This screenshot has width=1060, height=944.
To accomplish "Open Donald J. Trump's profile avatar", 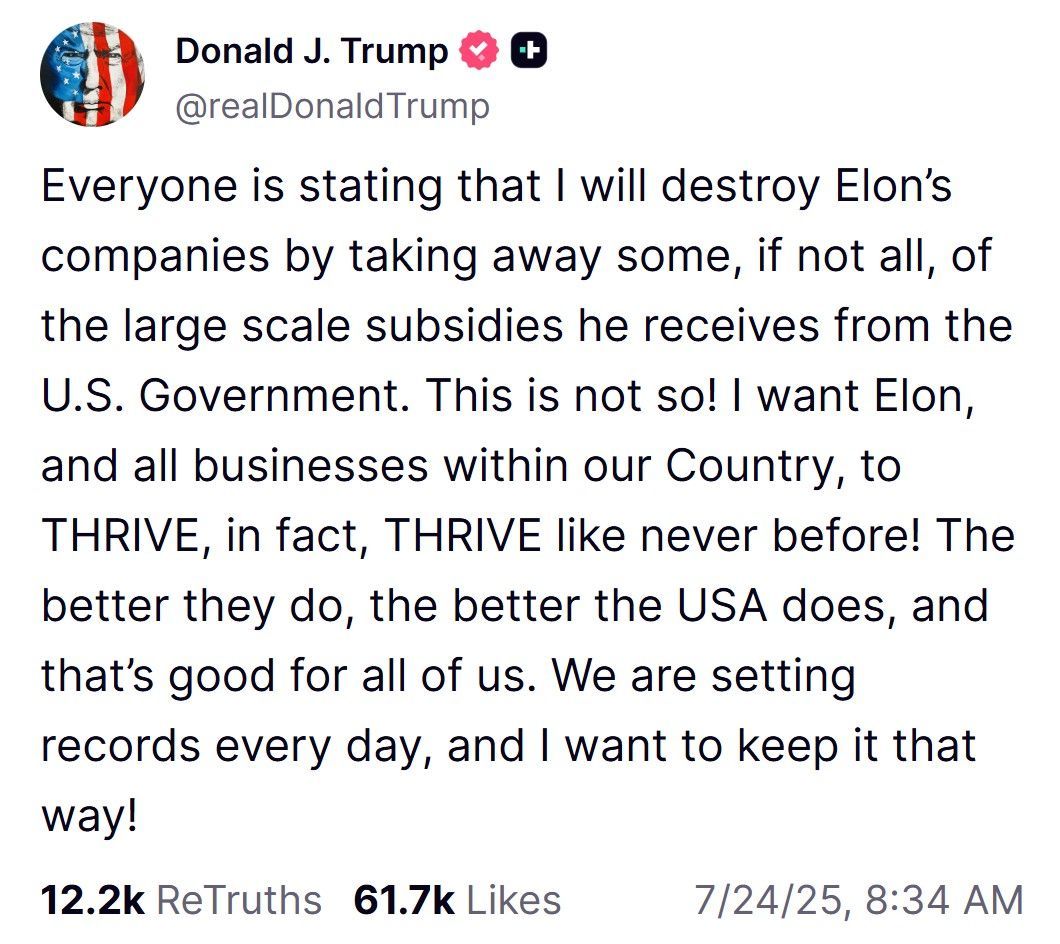I will (x=92, y=75).
